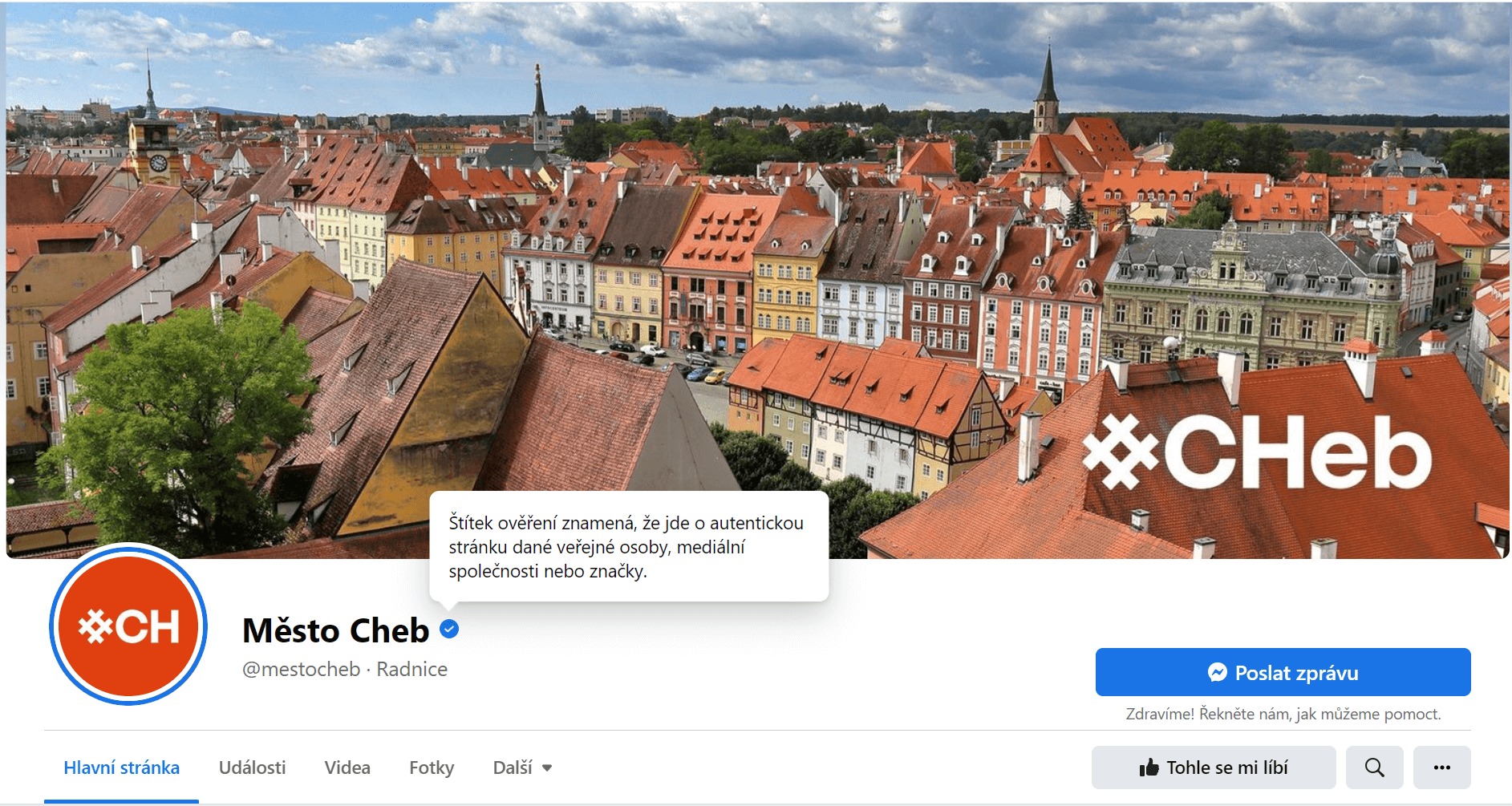Select the Hlavní stránka tab

[122, 768]
